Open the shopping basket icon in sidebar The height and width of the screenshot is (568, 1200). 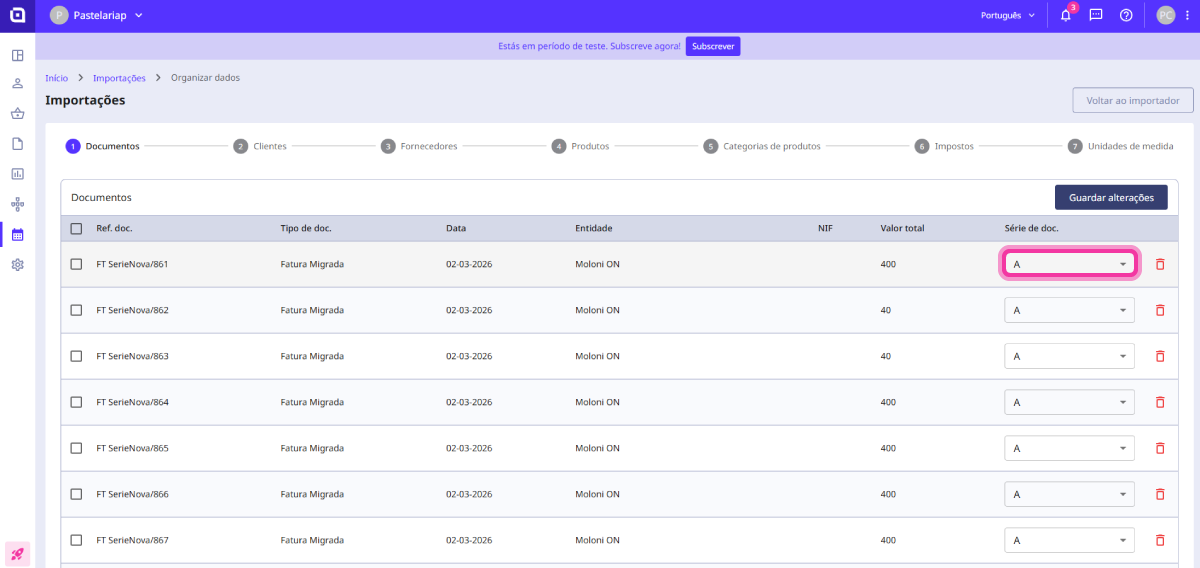pos(17,114)
